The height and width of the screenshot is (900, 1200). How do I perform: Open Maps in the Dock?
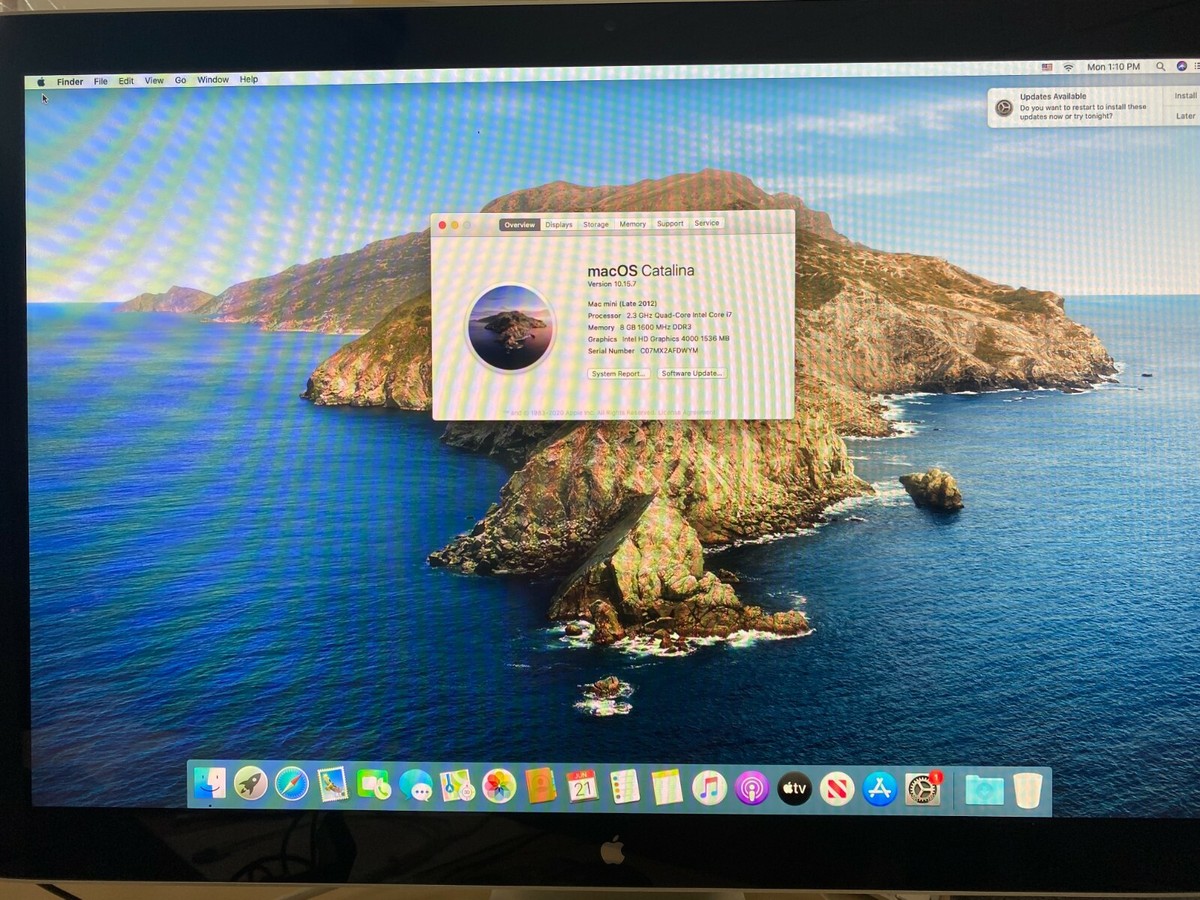tap(457, 786)
